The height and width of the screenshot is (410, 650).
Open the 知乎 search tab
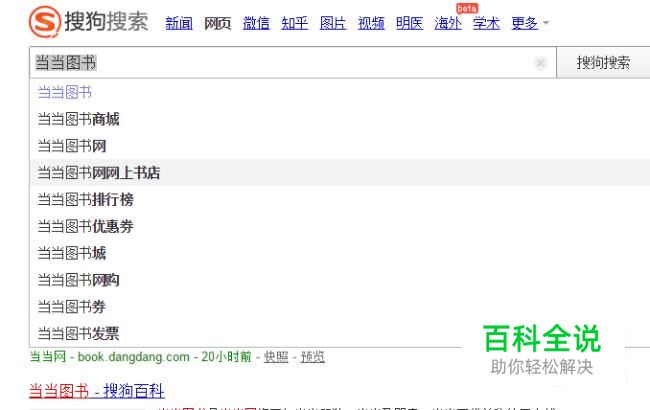(294, 23)
